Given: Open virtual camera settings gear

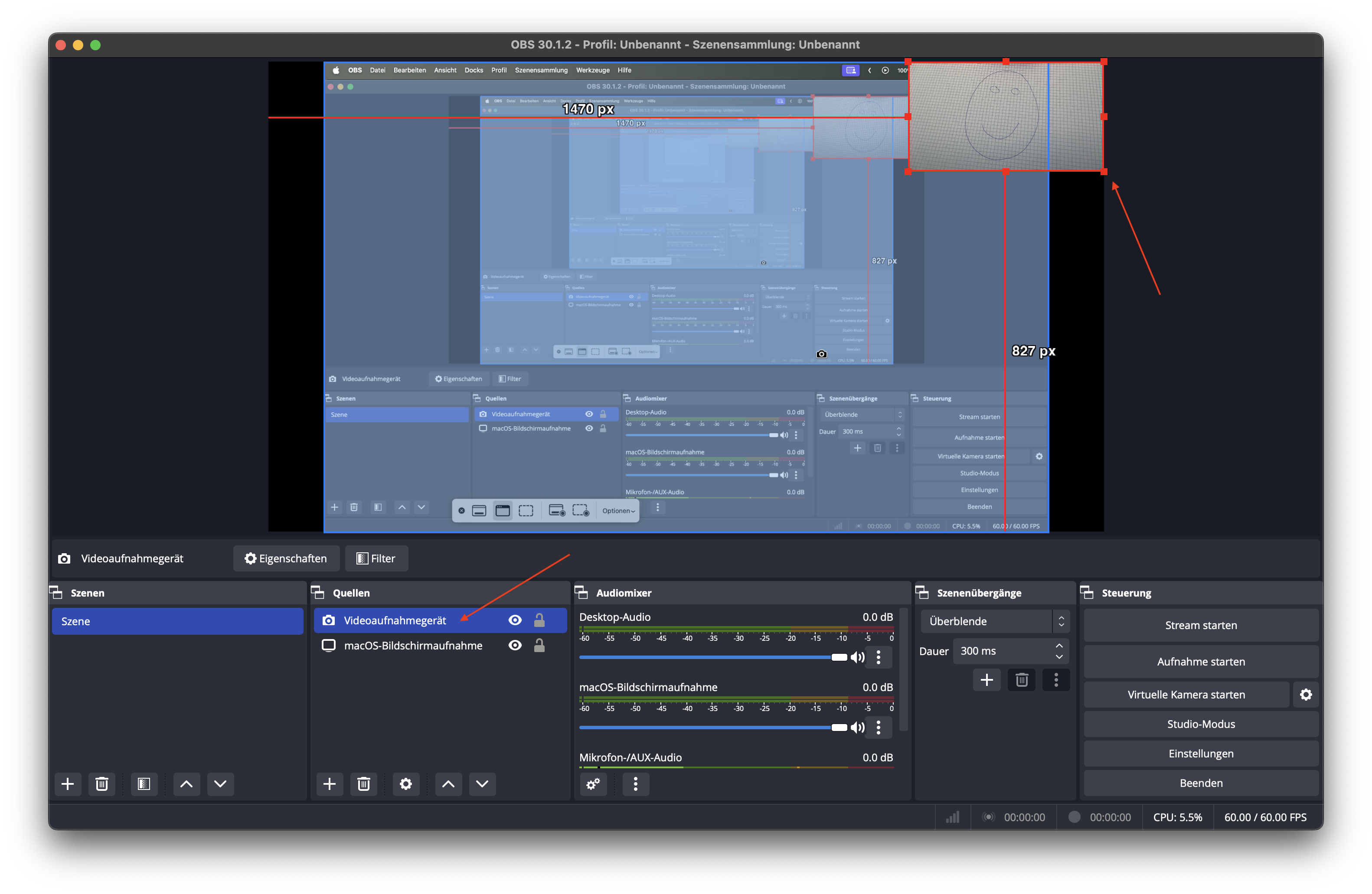Looking at the screenshot, I should pos(1306,694).
